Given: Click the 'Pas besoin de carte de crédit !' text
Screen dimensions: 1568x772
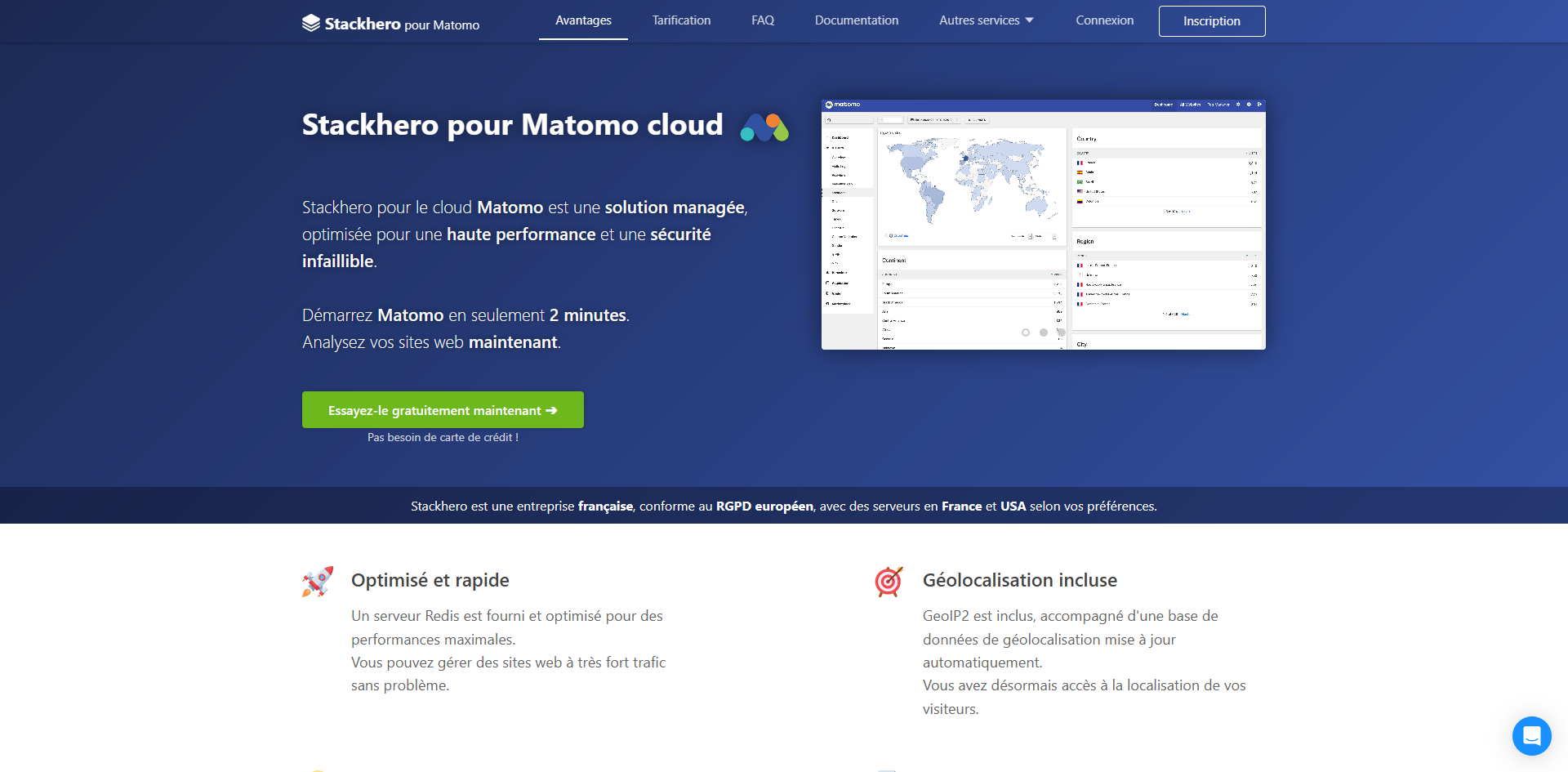Looking at the screenshot, I should click(443, 437).
